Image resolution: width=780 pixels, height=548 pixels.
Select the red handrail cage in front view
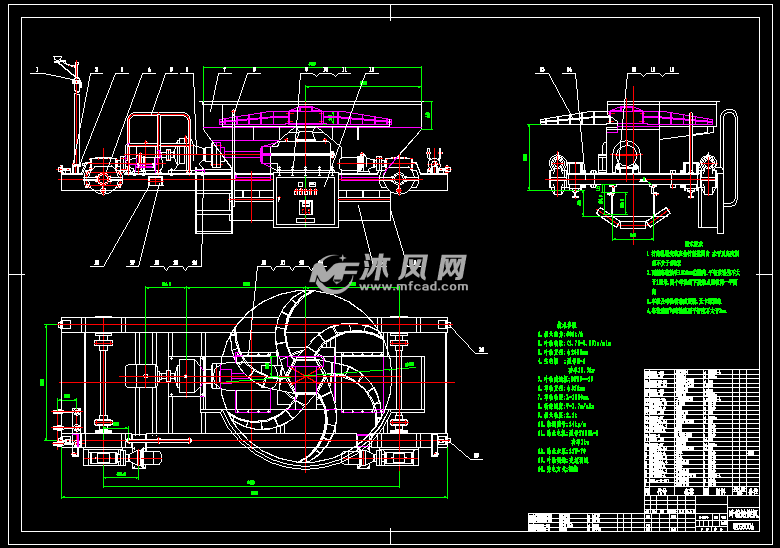tap(158, 135)
